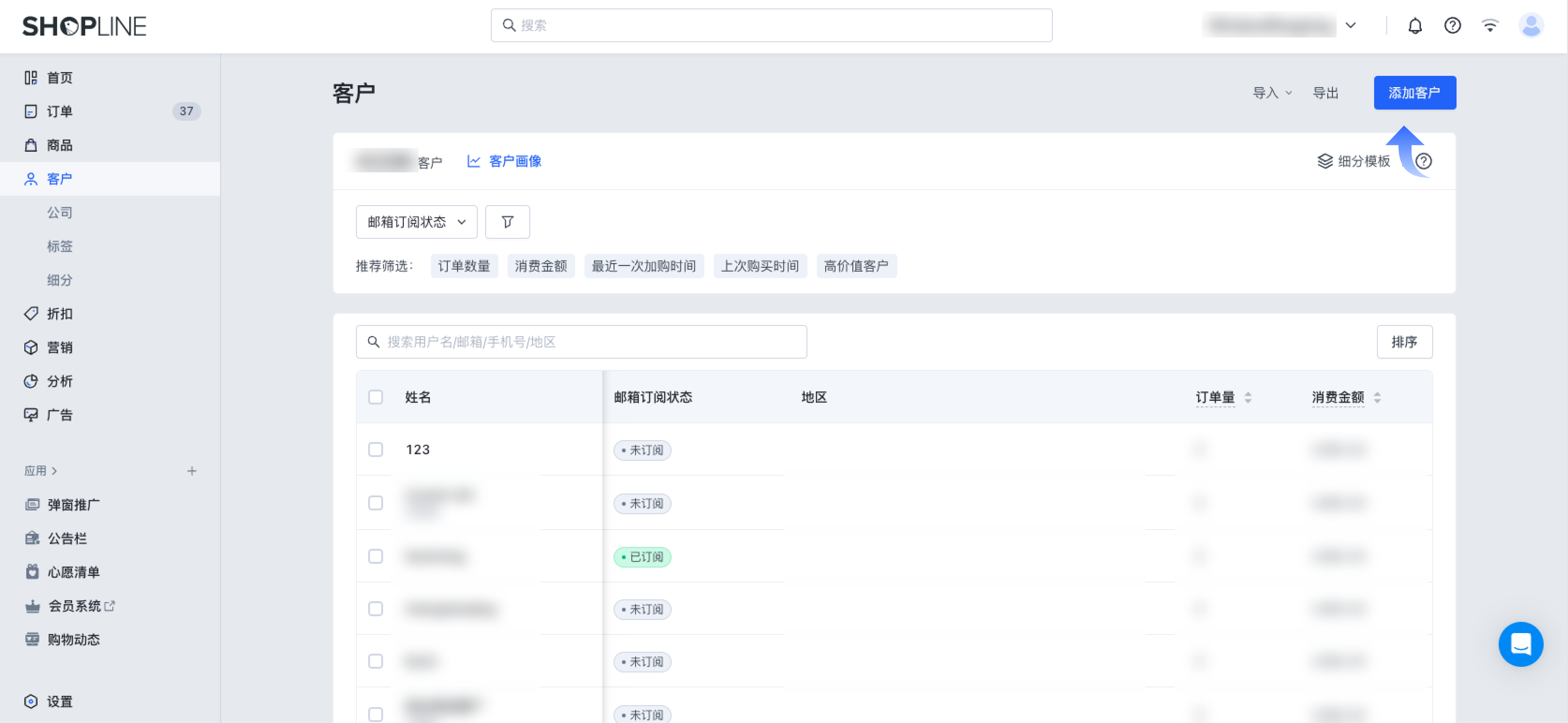Go to 订单 in the sidebar
The image size is (1568, 723).
pos(60,111)
